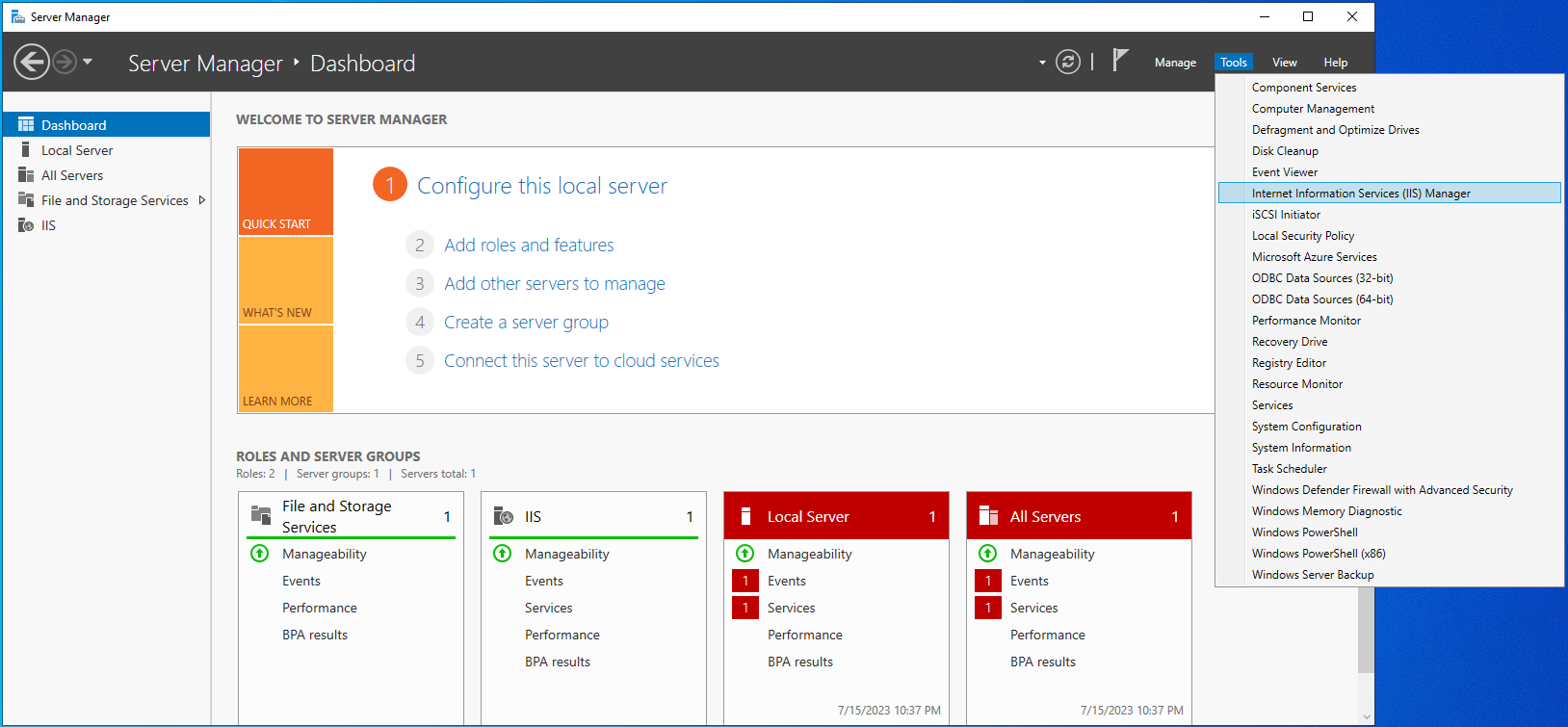The height and width of the screenshot is (727, 1568).
Task: Expand File and Storage Services arrow
Action: 201,200
